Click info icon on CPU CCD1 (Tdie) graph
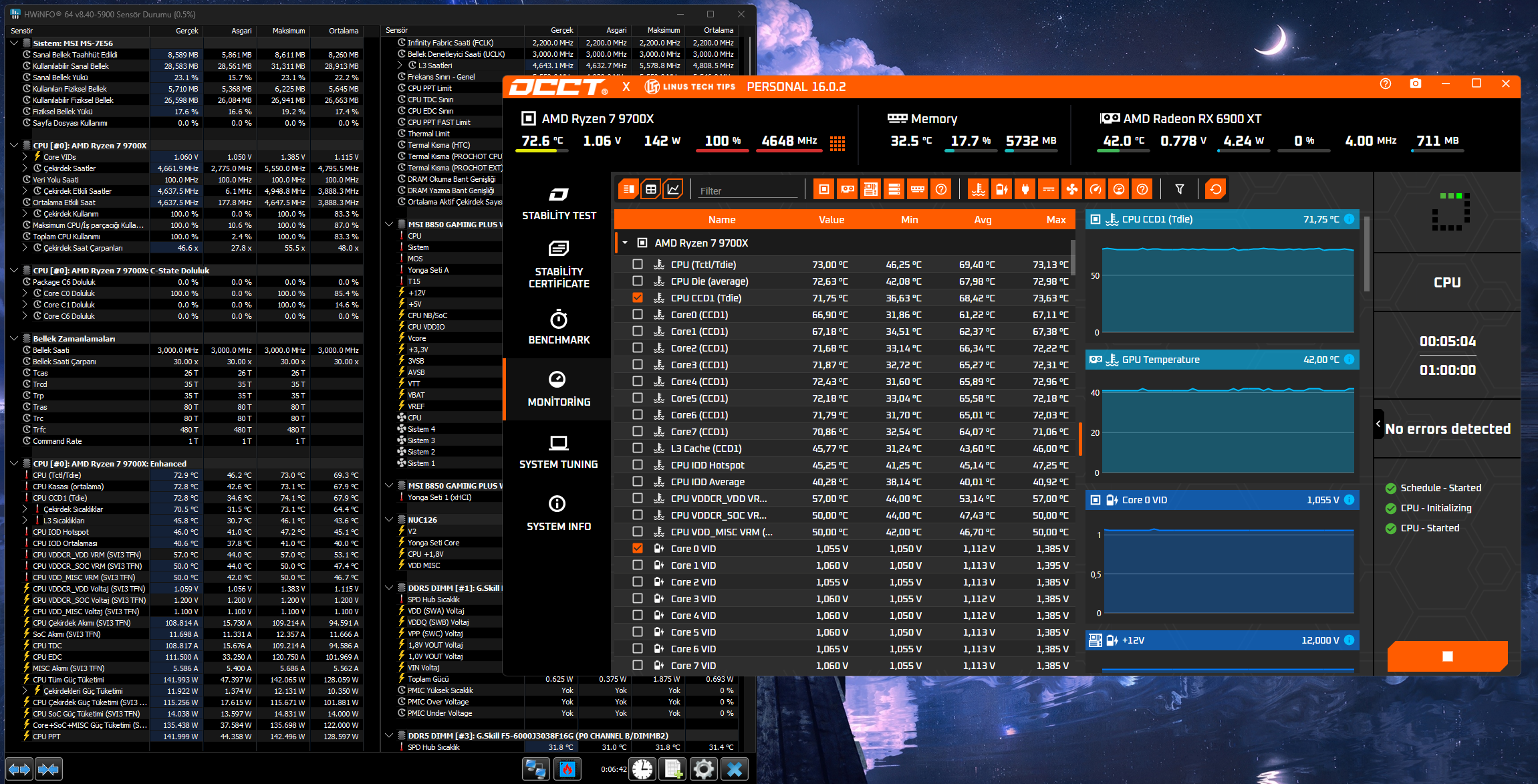The width and height of the screenshot is (1538, 784). coord(1350,219)
